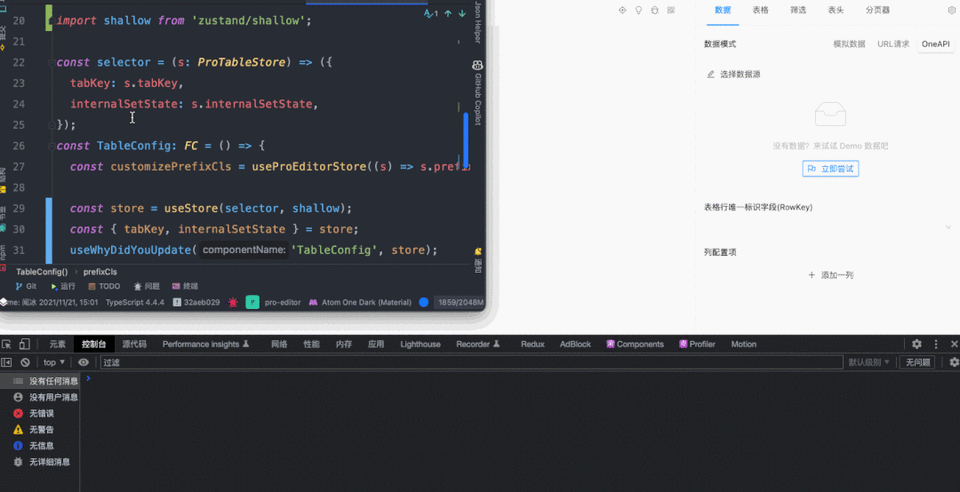Switch to the 表格 config tab

(x=760, y=10)
